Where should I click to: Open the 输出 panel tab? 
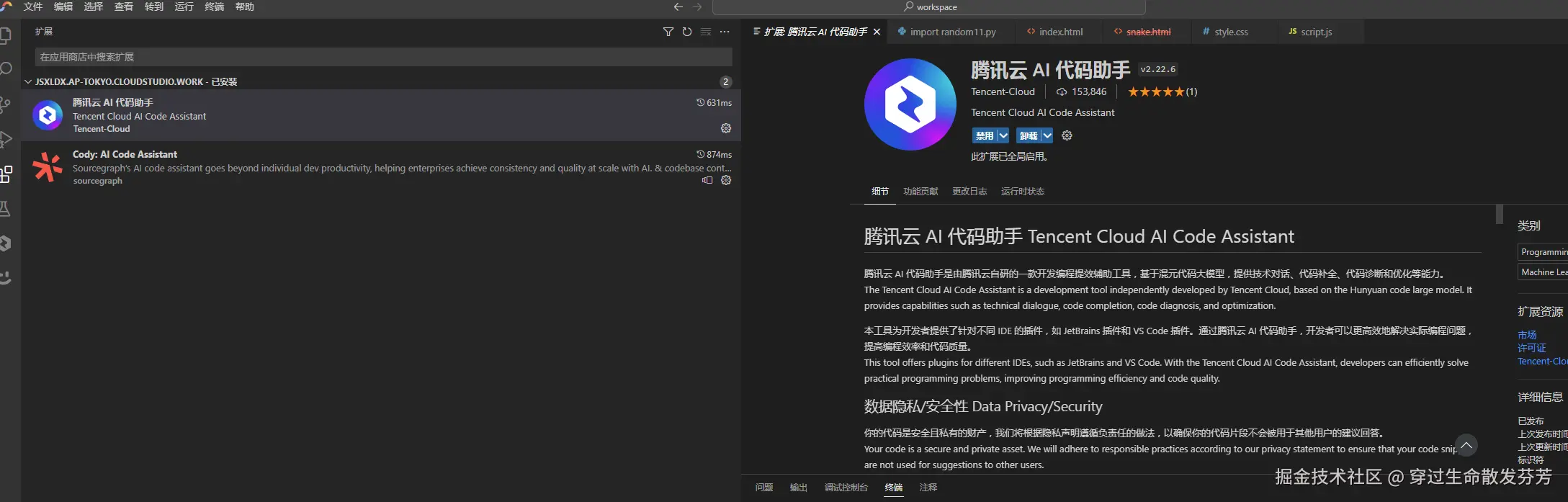click(799, 488)
